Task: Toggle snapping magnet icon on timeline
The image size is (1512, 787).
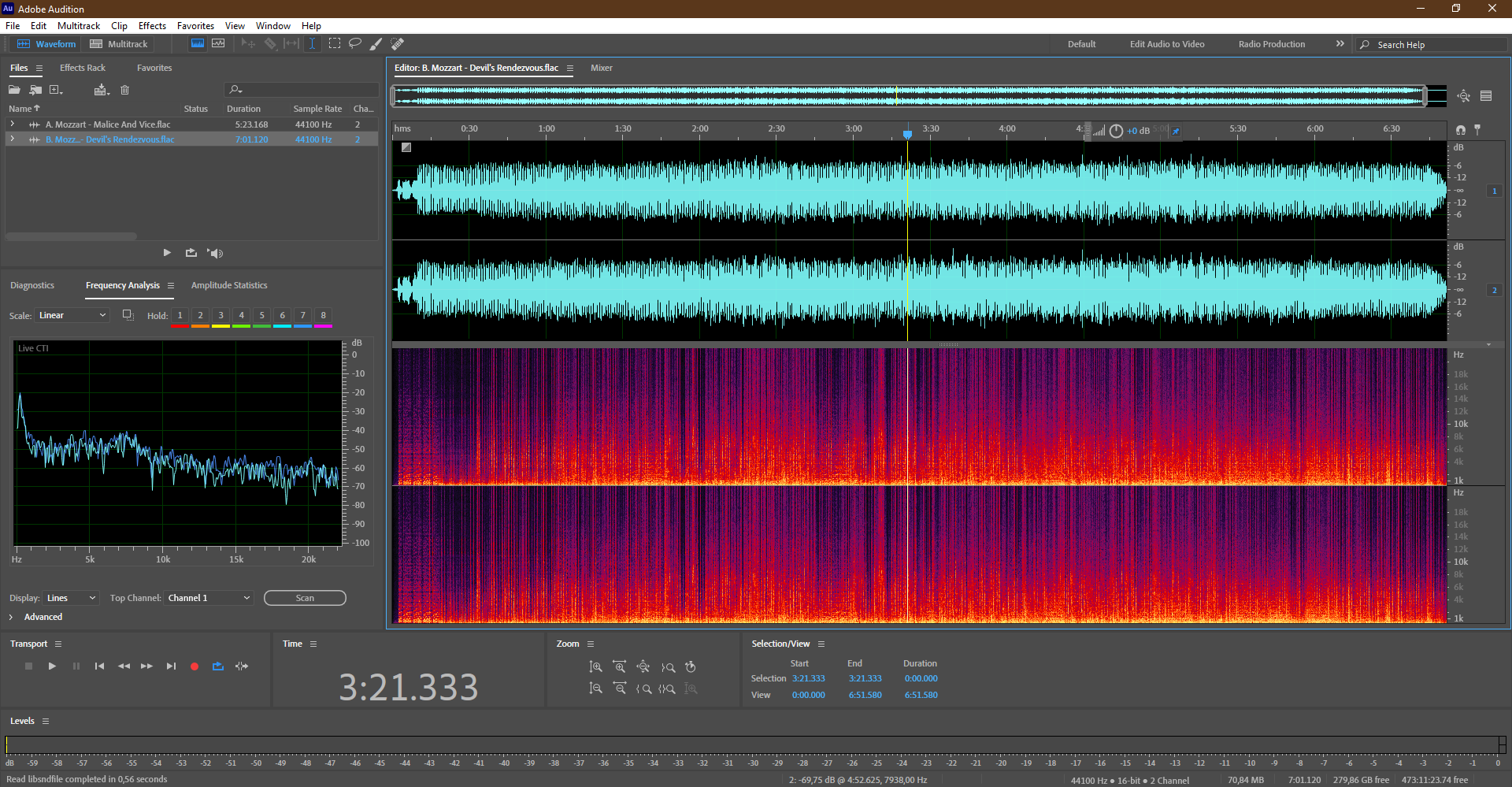Action: click(x=1461, y=130)
